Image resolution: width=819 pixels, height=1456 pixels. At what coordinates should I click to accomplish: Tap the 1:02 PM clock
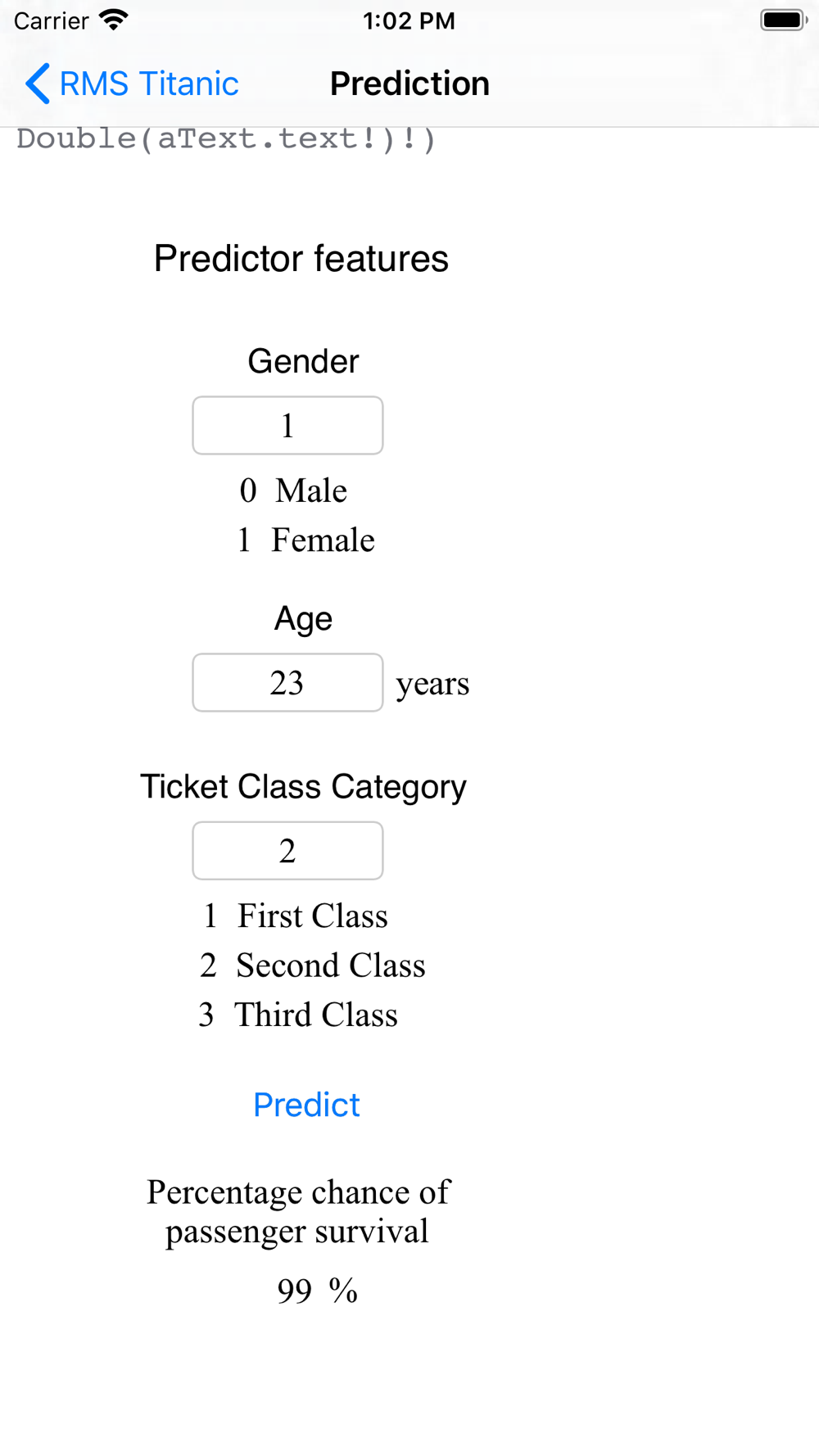pyautogui.click(x=409, y=20)
